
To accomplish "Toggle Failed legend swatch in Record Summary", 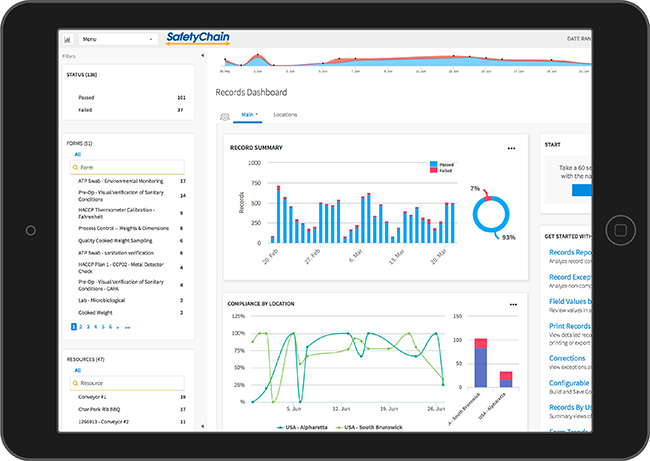I will [434, 170].
